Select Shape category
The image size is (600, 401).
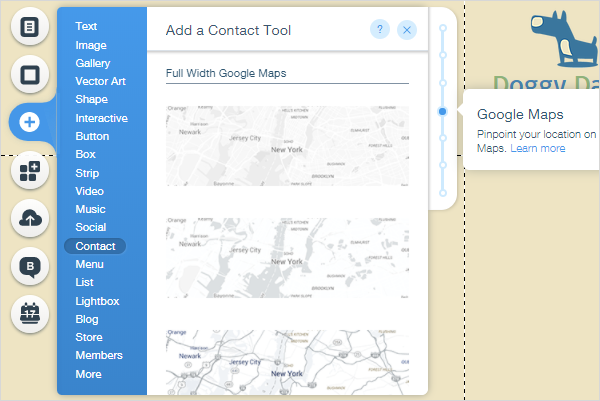pos(91,99)
